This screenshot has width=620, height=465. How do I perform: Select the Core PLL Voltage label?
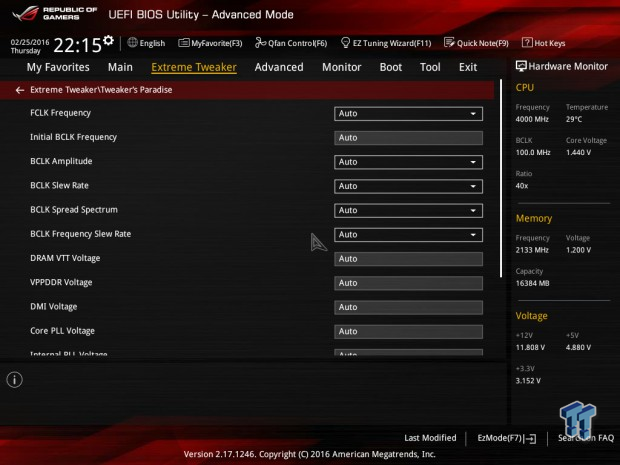(62, 331)
